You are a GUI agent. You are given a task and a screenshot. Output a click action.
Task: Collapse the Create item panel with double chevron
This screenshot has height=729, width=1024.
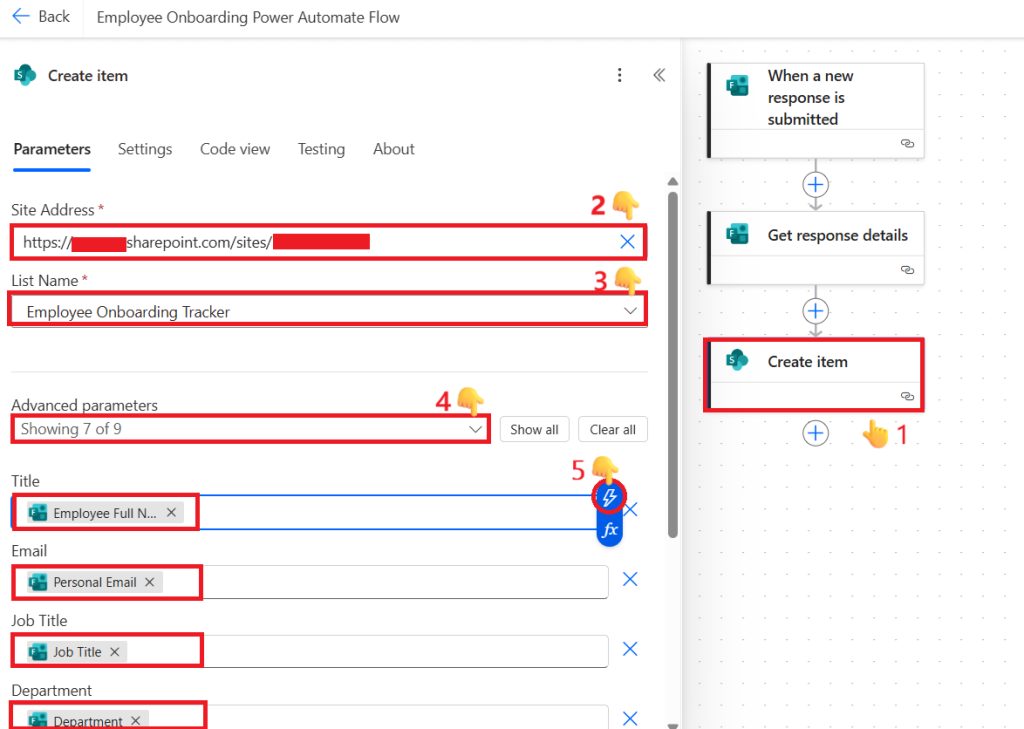[659, 75]
